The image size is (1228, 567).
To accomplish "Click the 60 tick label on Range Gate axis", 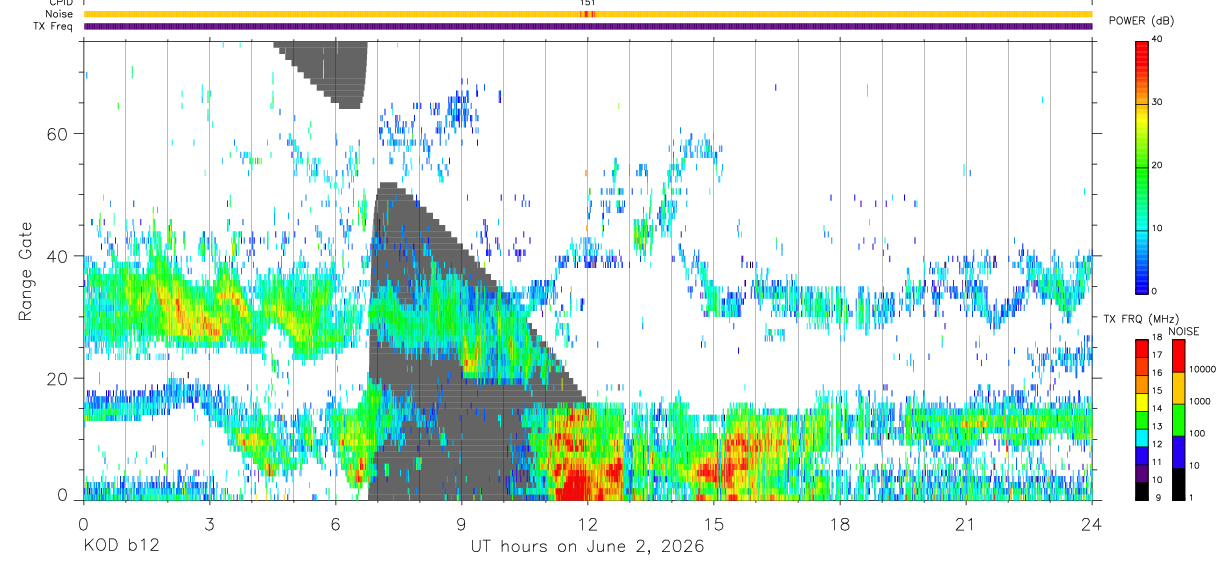I will [x=58, y=134].
